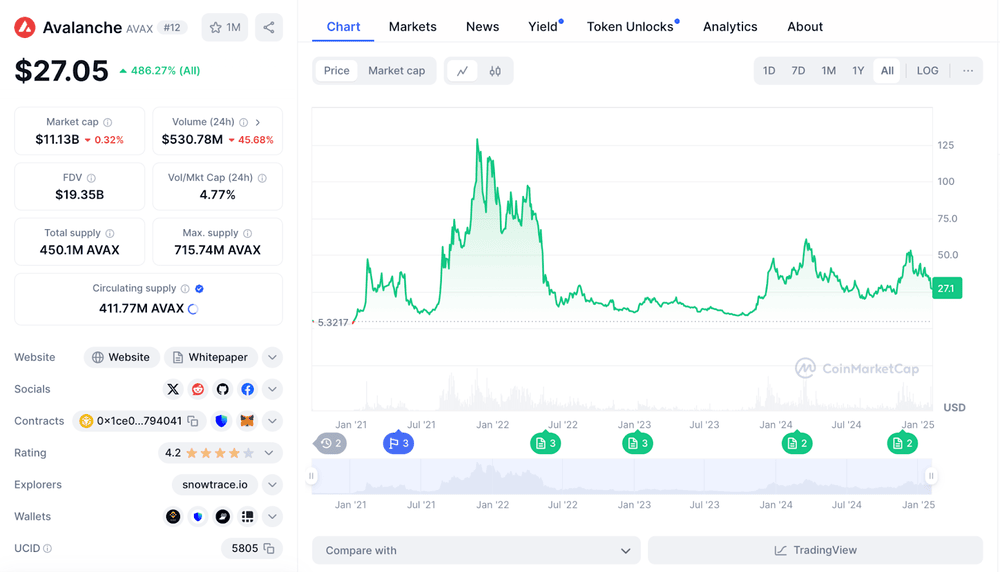Open the Whitepaper link

coord(210,357)
